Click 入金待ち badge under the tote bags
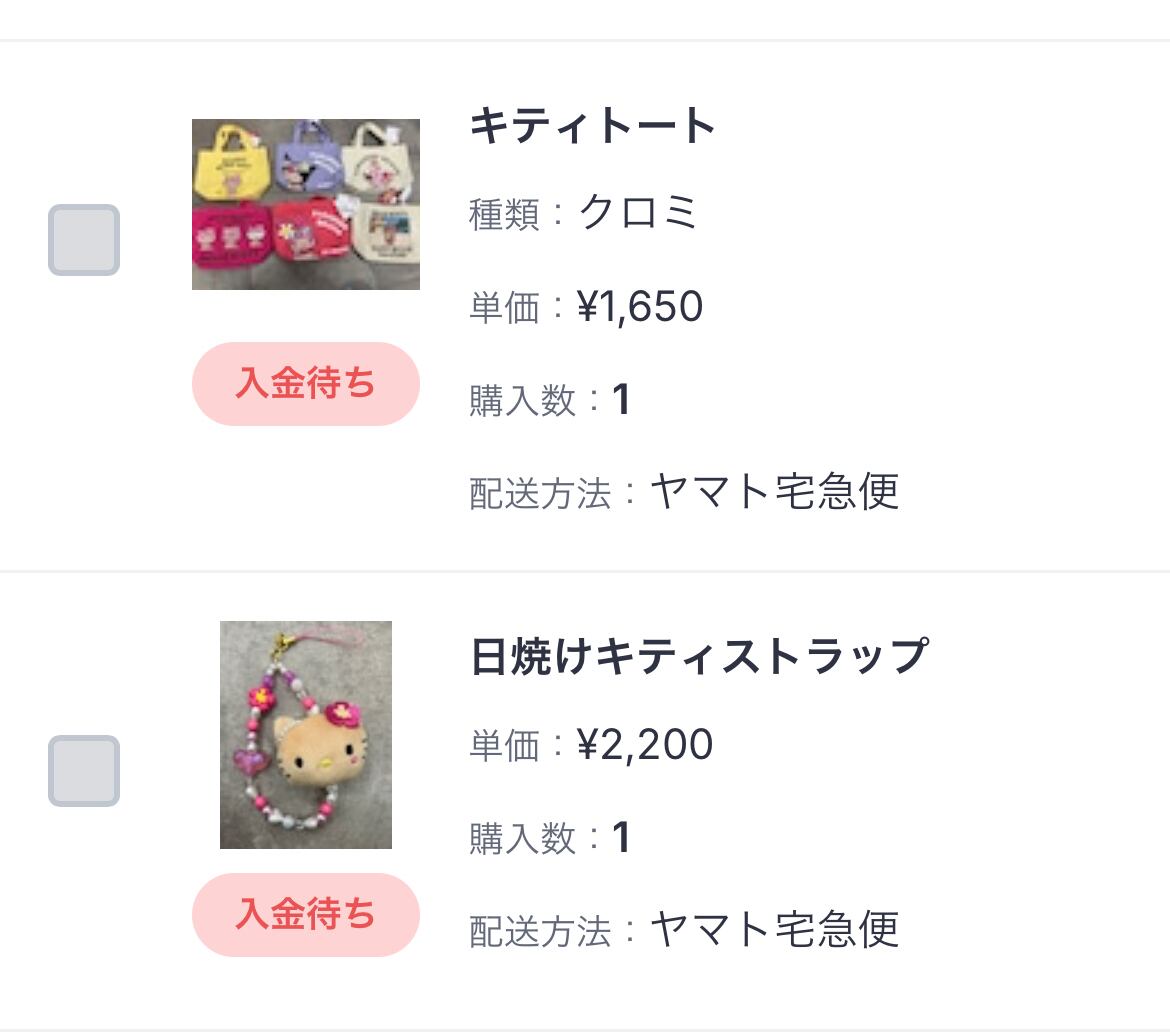Viewport: 1170px width, 1035px height. tap(306, 384)
